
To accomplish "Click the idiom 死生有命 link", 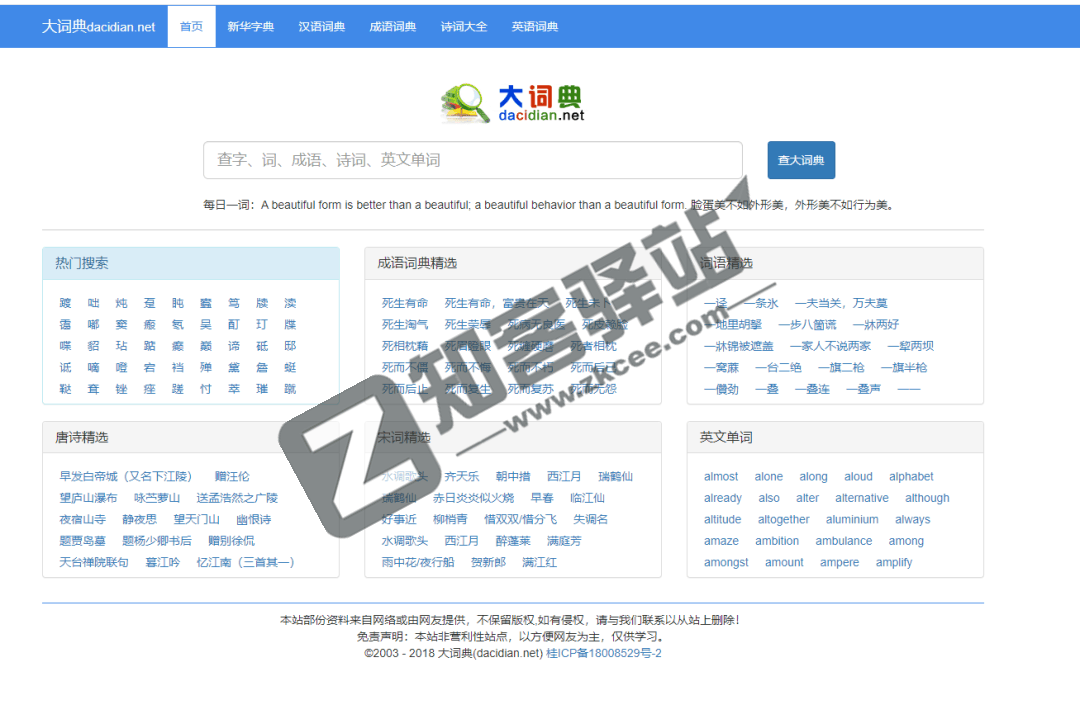I will (x=406, y=302).
